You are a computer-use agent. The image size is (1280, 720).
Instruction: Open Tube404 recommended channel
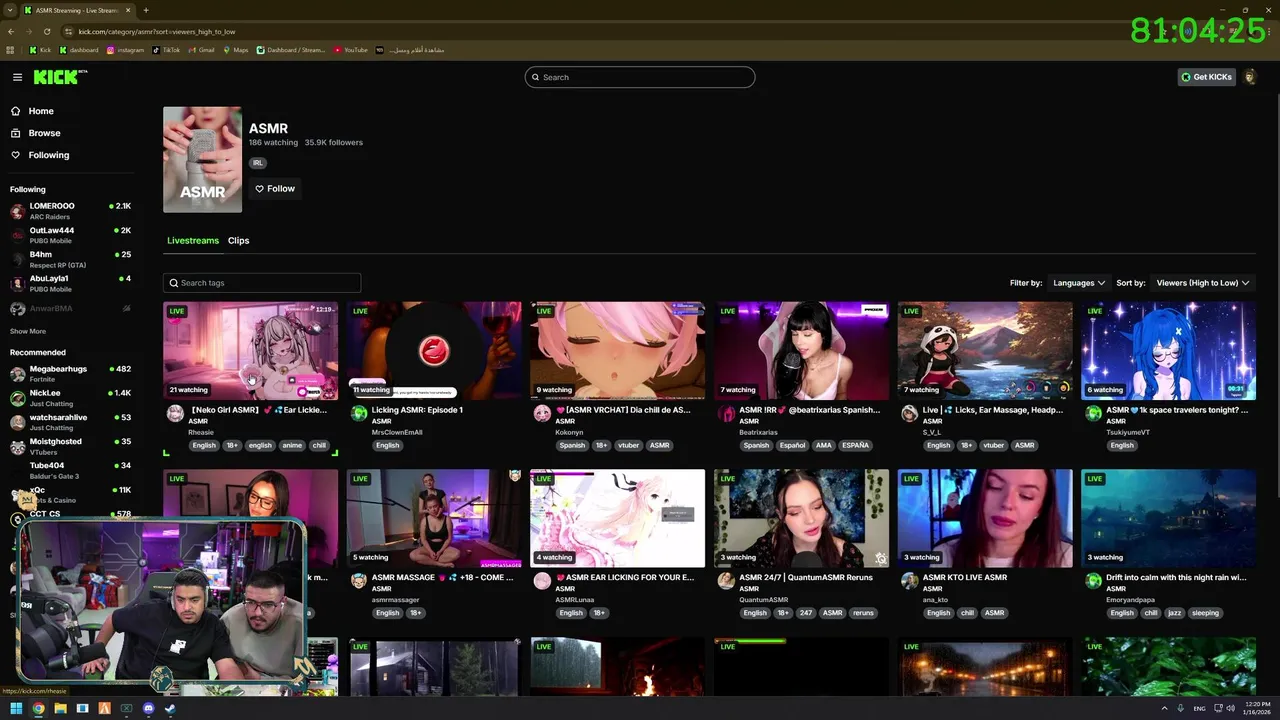pos(70,469)
